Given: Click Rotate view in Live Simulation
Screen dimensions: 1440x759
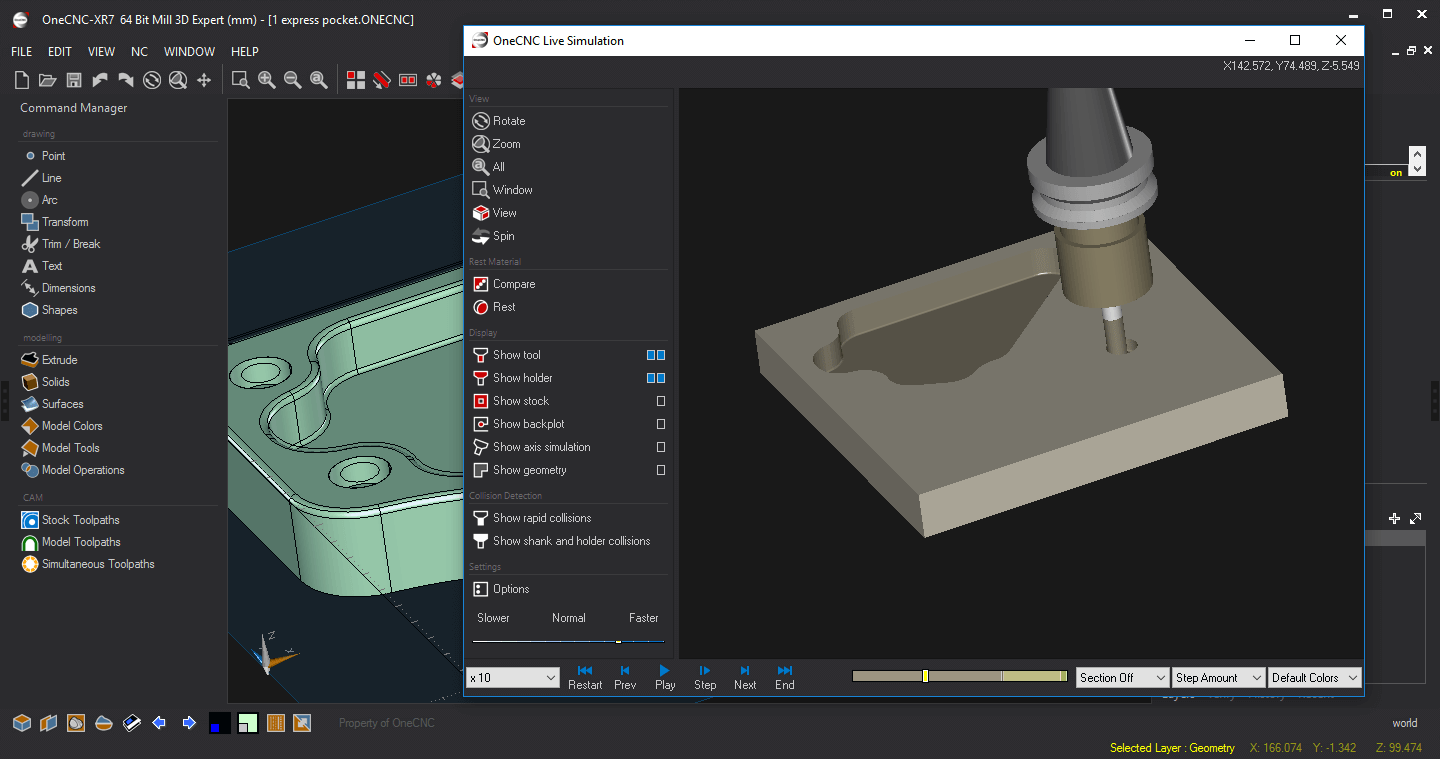Looking at the screenshot, I should [x=499, y=121].
